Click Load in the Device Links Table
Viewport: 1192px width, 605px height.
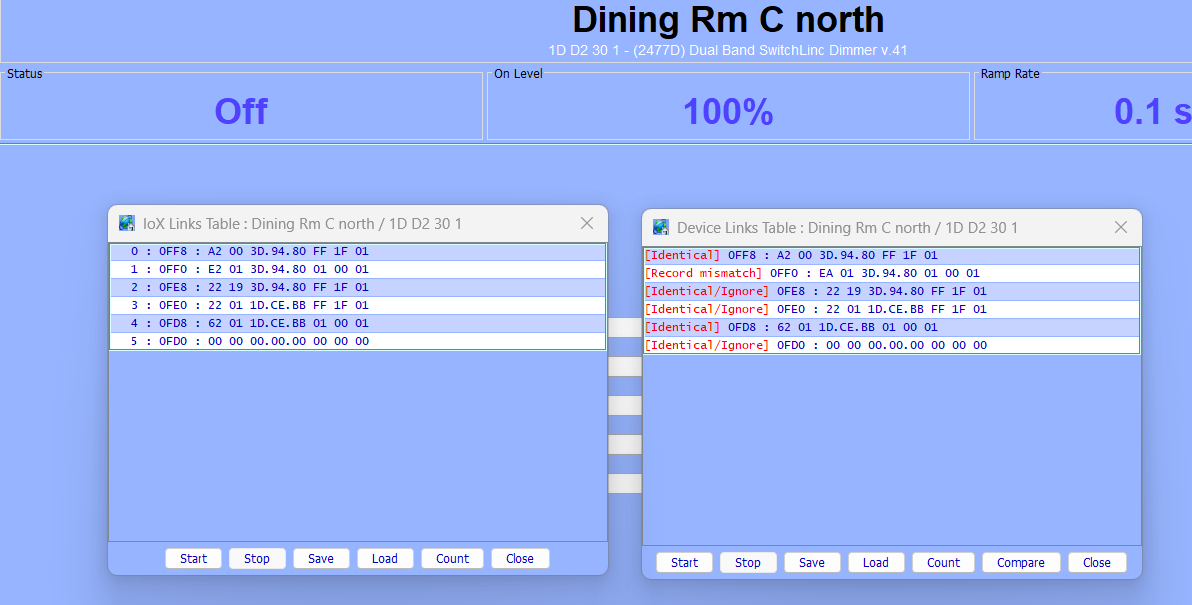coord(876,562)
